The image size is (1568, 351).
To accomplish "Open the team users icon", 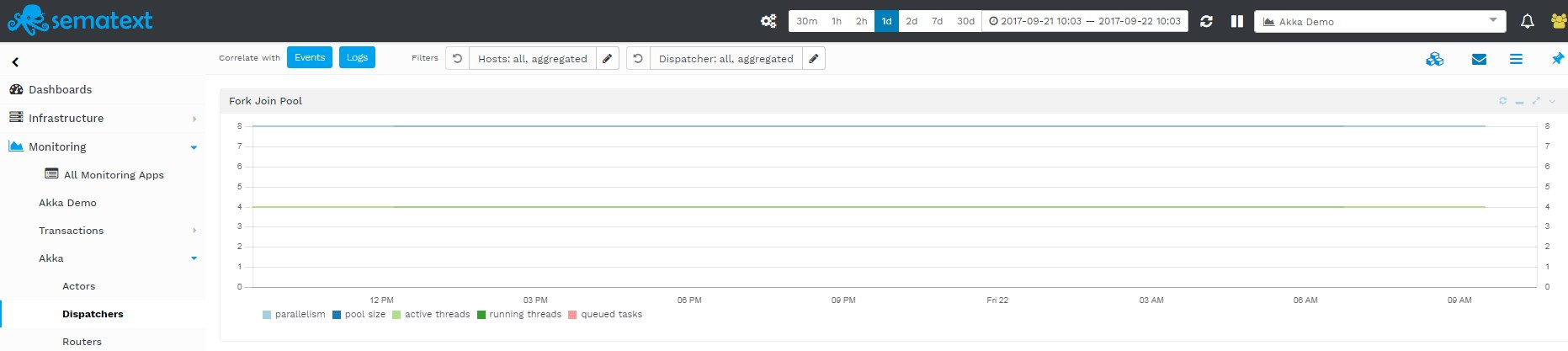I will point(1559,21).
